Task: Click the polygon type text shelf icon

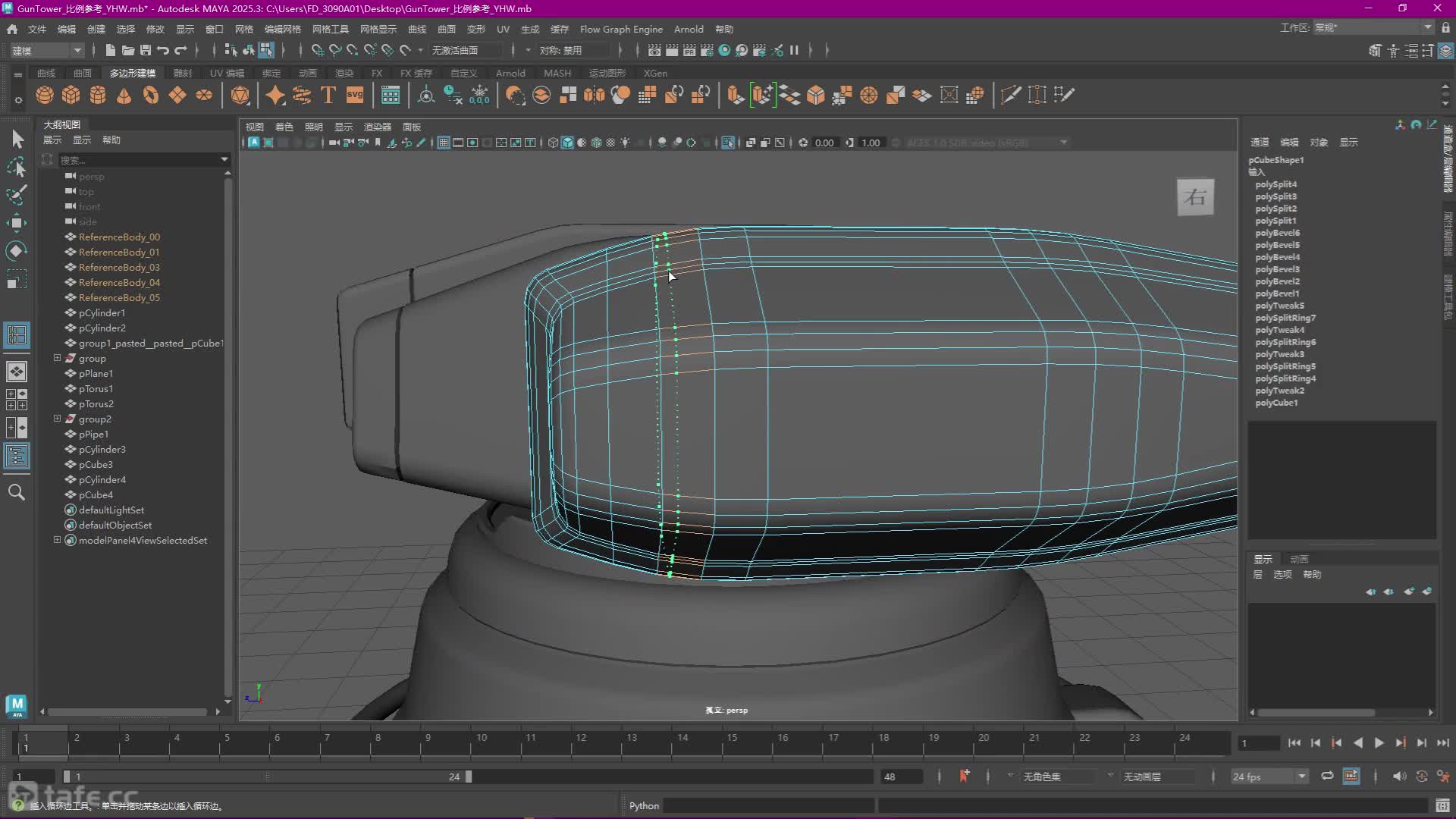Action: pyautogui.click(x=328, y=95)
